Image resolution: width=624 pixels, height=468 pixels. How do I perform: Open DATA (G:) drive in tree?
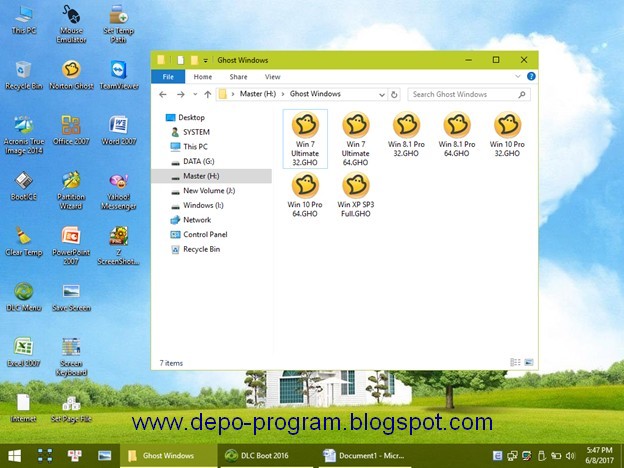pyautogui.click(x=193, y=161)
